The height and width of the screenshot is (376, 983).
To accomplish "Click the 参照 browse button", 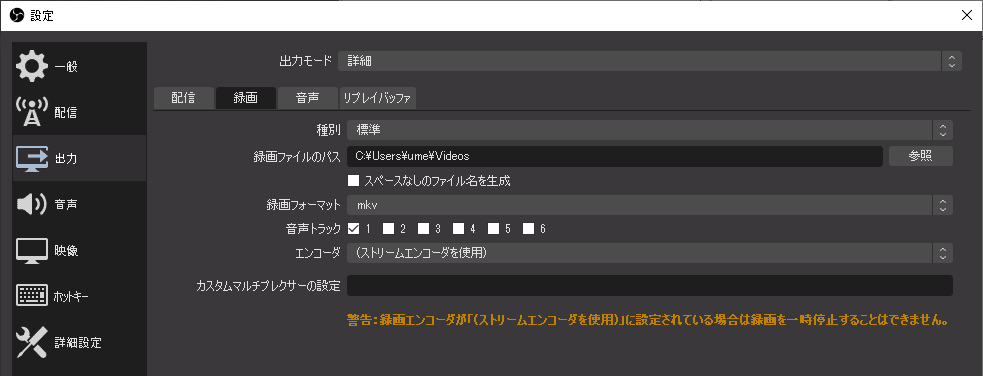I will [920, 156].
